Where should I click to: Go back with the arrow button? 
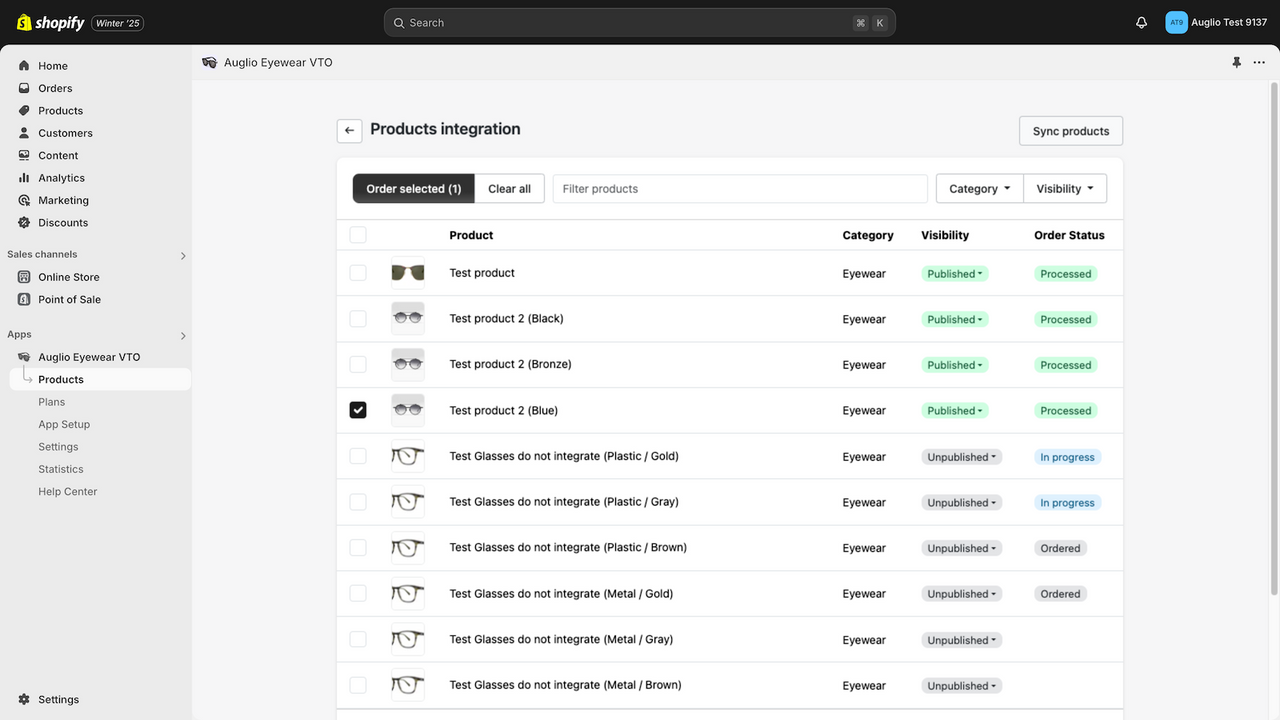[349, 131]
